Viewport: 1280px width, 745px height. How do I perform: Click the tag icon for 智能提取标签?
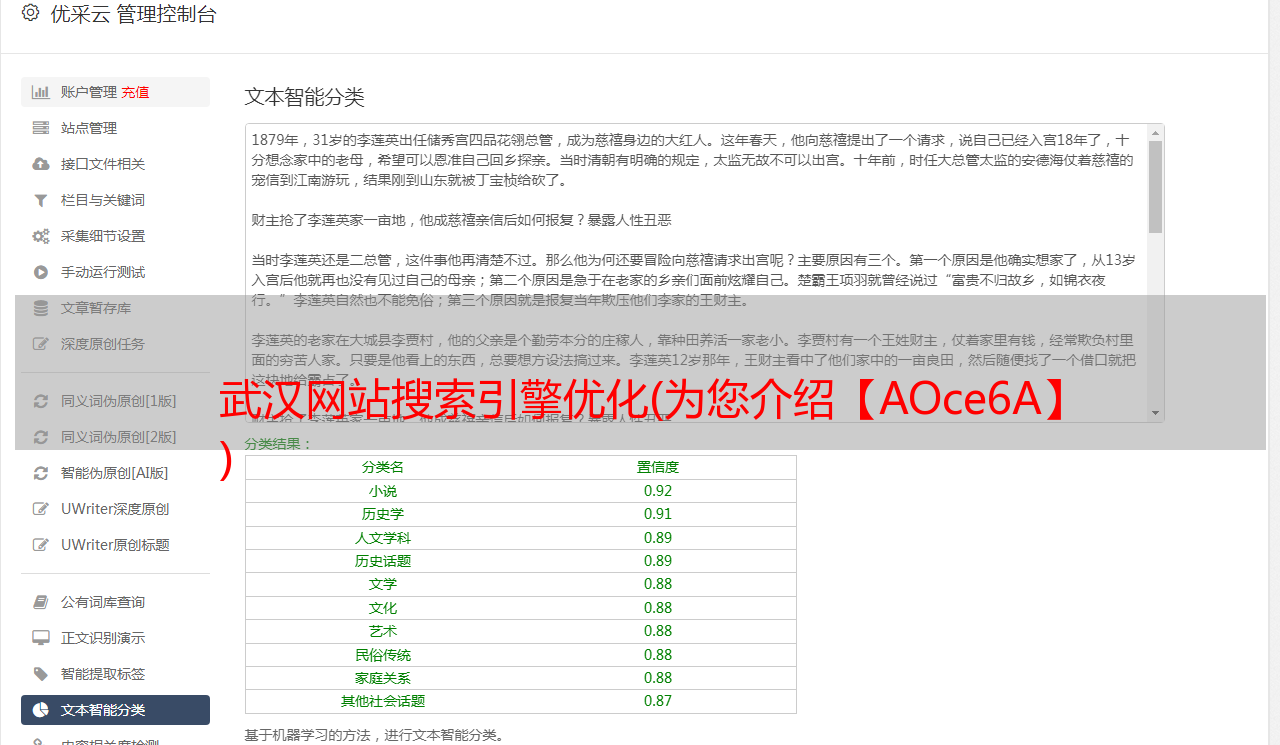pos(40,674)
